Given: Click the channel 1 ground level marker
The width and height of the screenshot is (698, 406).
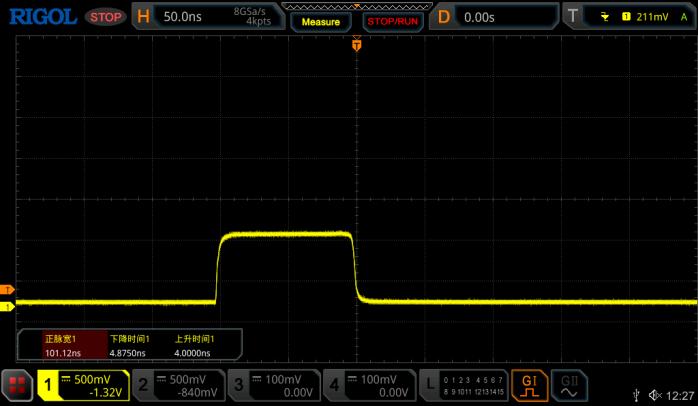Looking at the screenshot, I should click(x=8, y=303).
